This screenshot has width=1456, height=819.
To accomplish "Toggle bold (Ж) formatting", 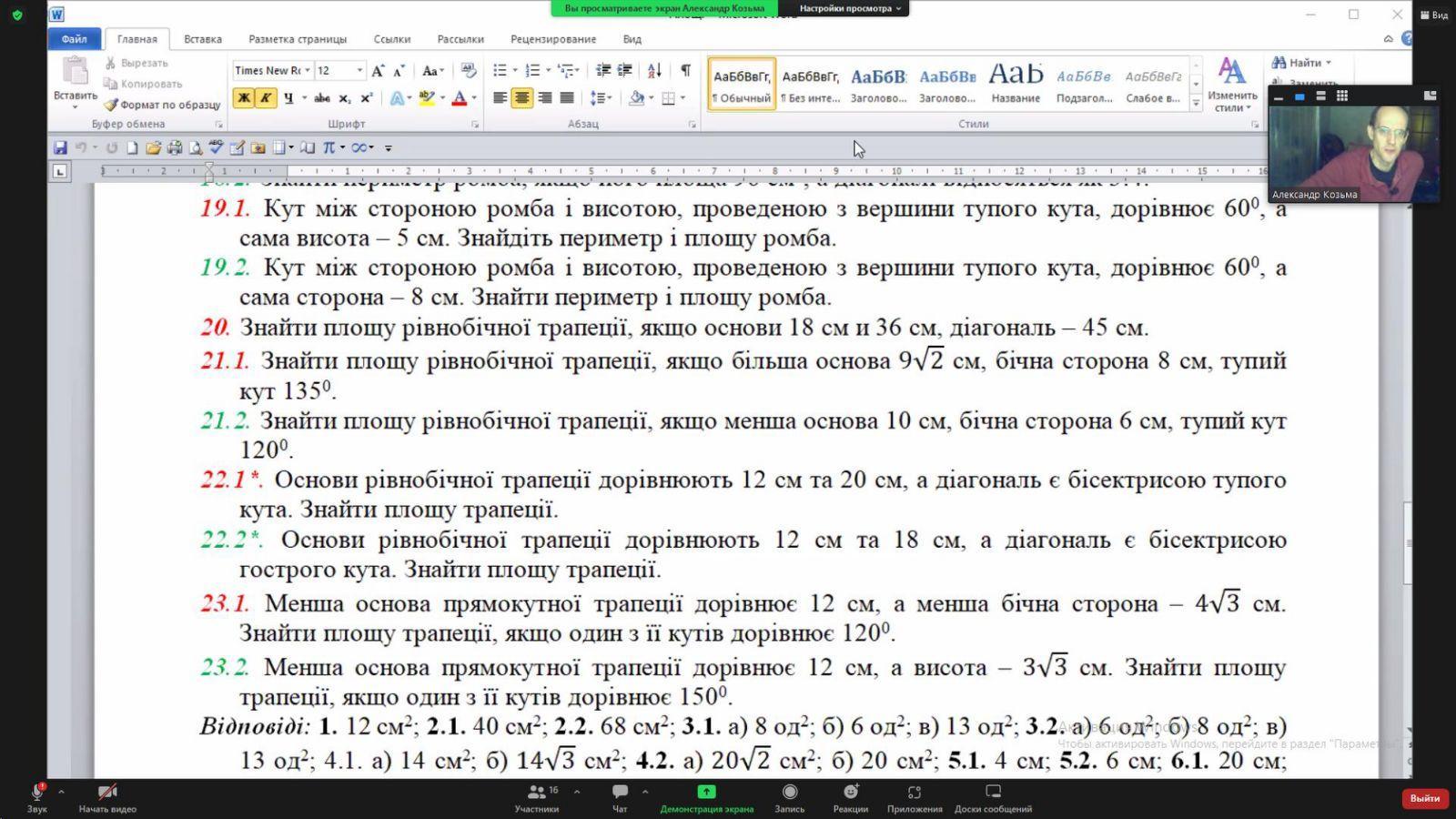I will point(243,98).
